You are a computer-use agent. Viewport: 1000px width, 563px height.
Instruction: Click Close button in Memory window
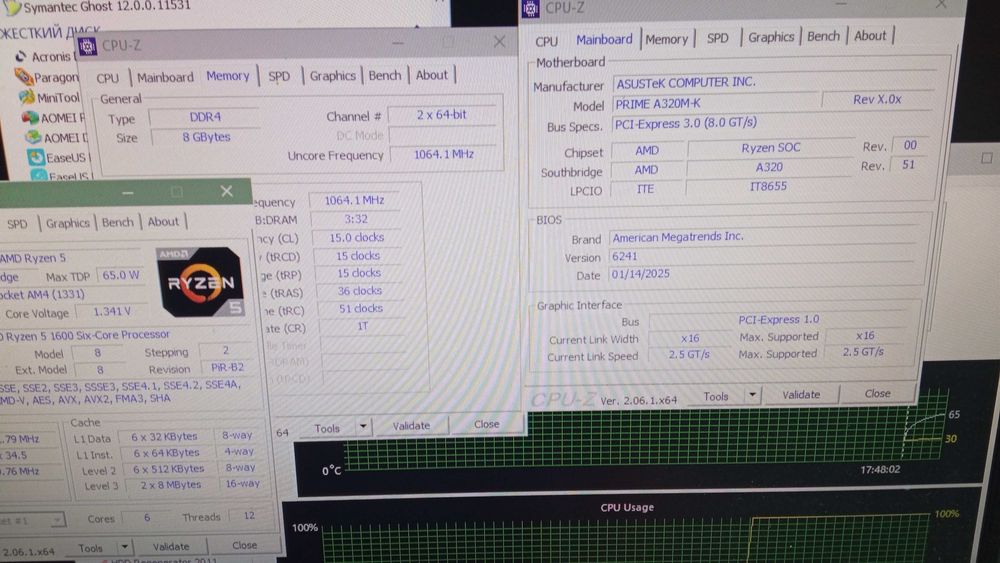[x=486, y=423]
